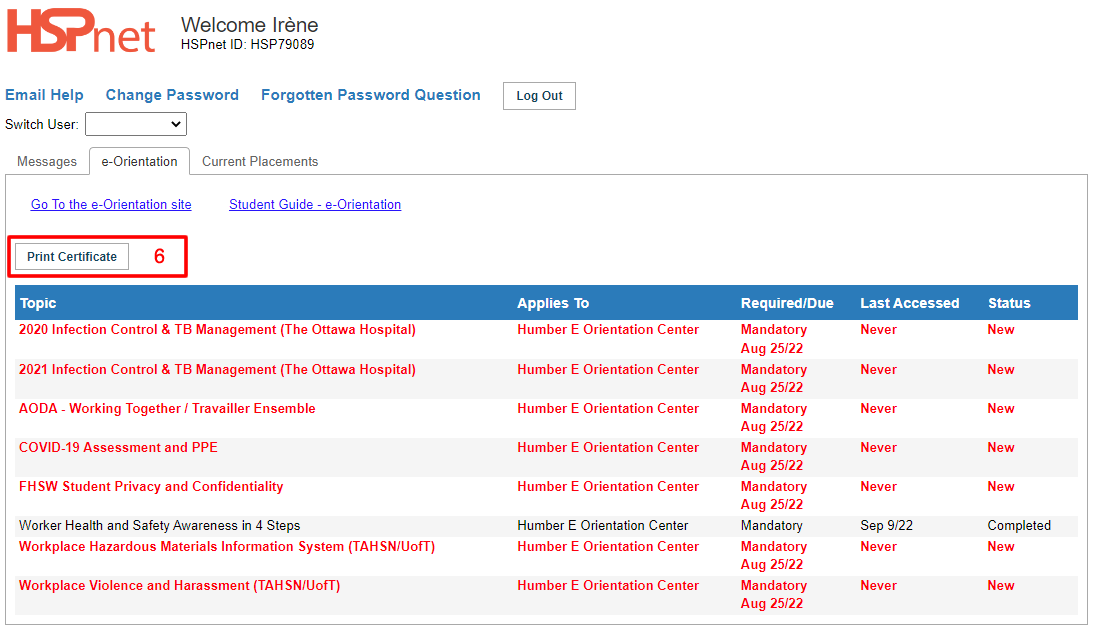Click New status in Workplace Hazardous Materials row

[x=1000, y=547]
